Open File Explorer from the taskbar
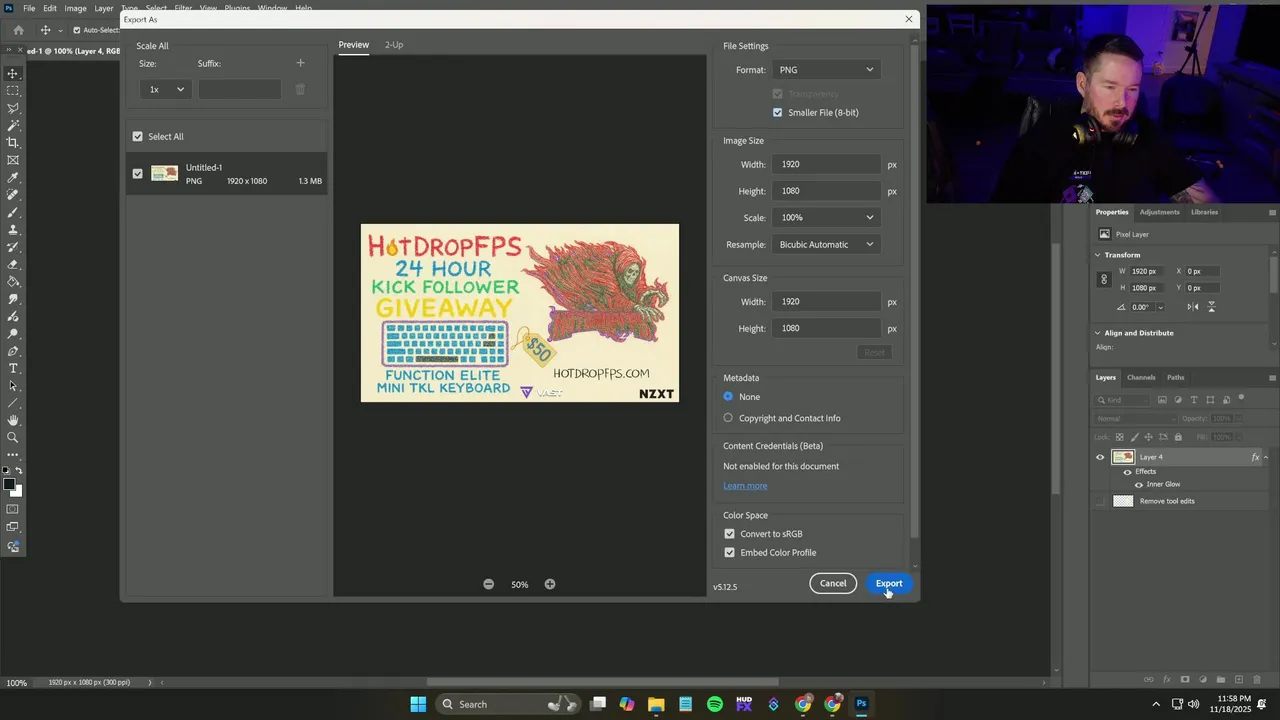 click(x=656, y=704)
